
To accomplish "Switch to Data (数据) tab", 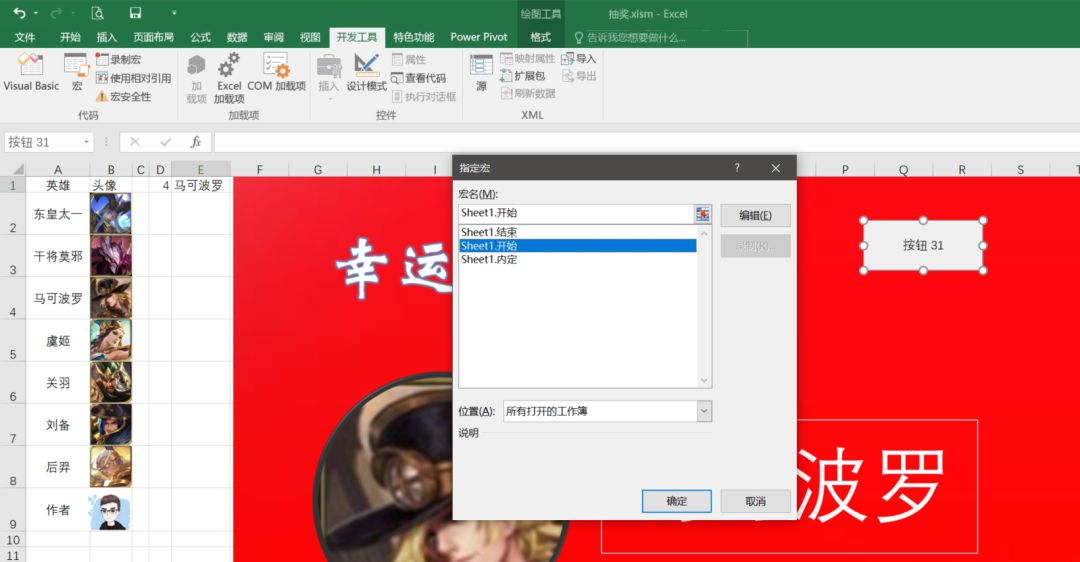I will point(237,37).
